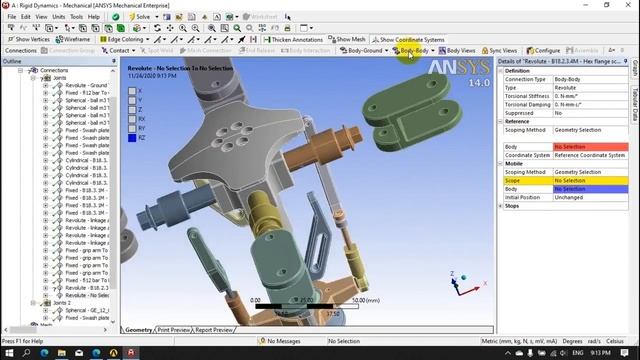Collapse the Connections tree node
The width and height of the screenshot is (640, 360).
coord(20,71)
